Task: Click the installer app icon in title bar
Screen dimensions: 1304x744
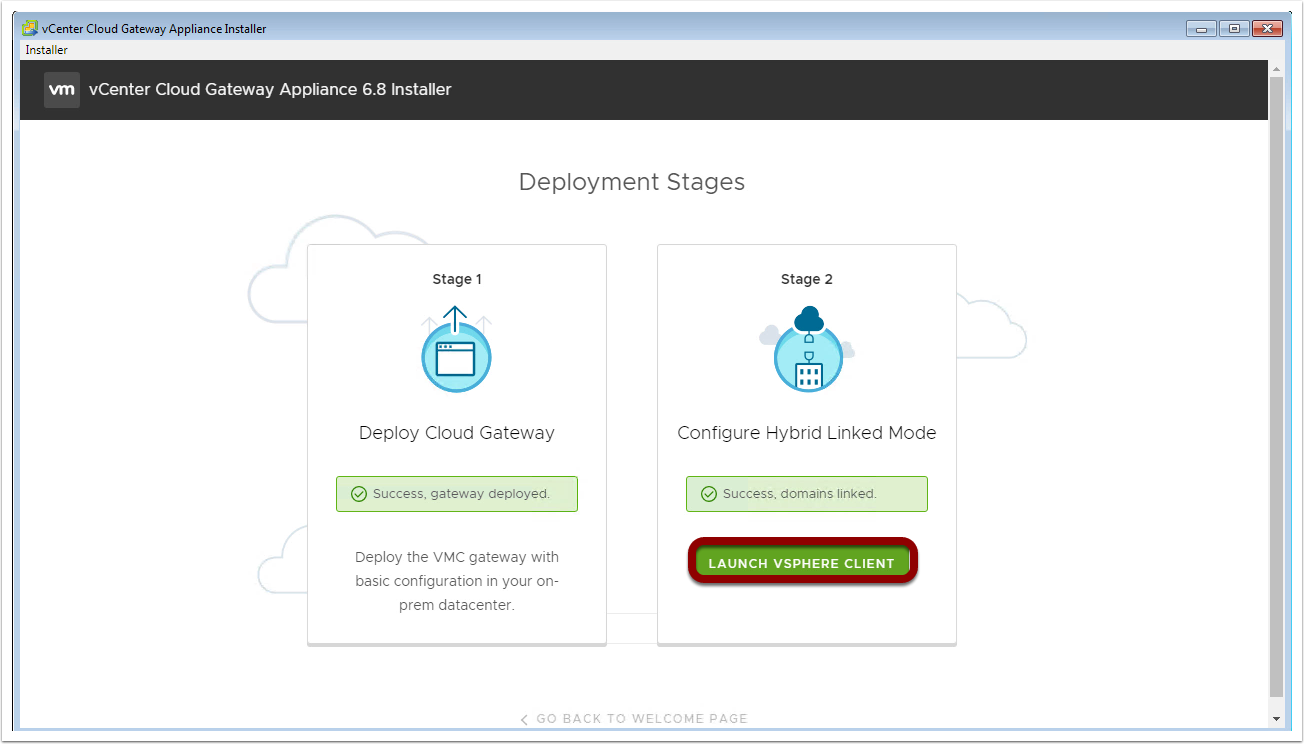Action: click(x=30, y=29)
